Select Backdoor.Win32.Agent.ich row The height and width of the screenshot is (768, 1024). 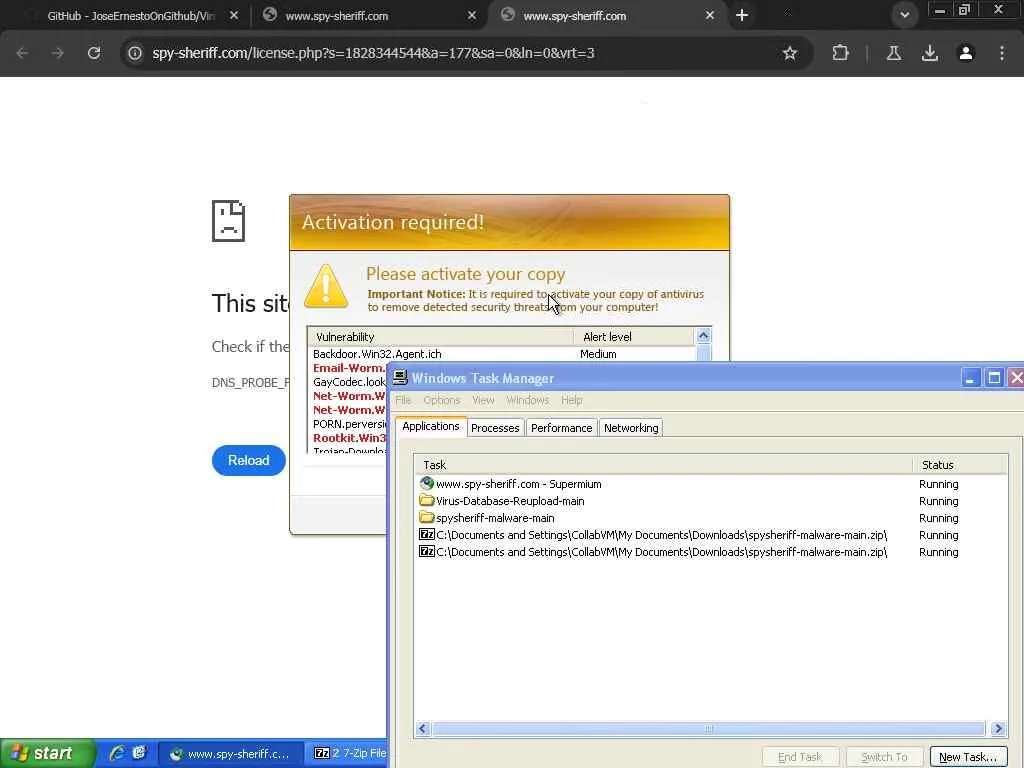(x=502, y=354)
